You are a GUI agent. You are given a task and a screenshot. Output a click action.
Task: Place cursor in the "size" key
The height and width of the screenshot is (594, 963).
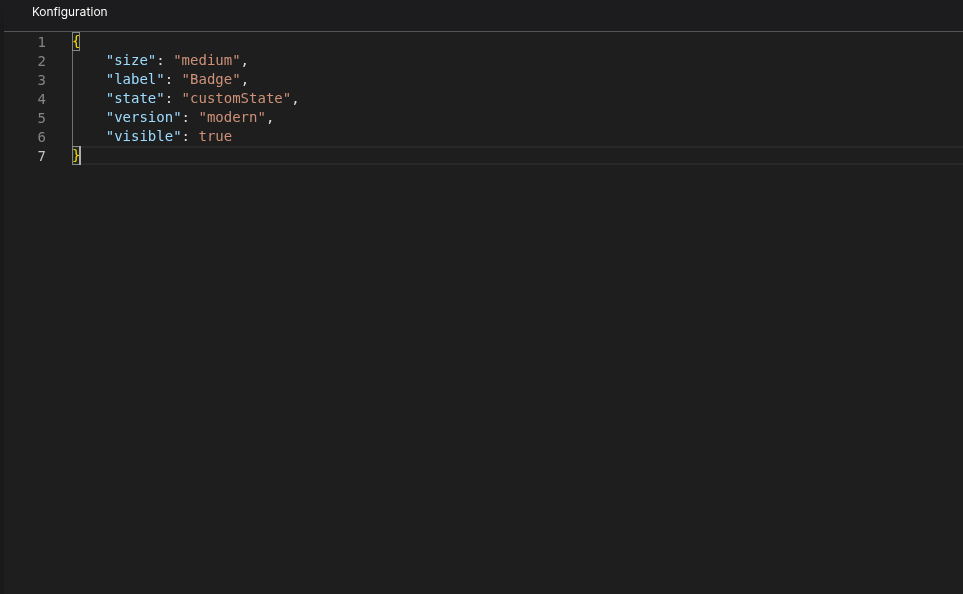point(131,61)
